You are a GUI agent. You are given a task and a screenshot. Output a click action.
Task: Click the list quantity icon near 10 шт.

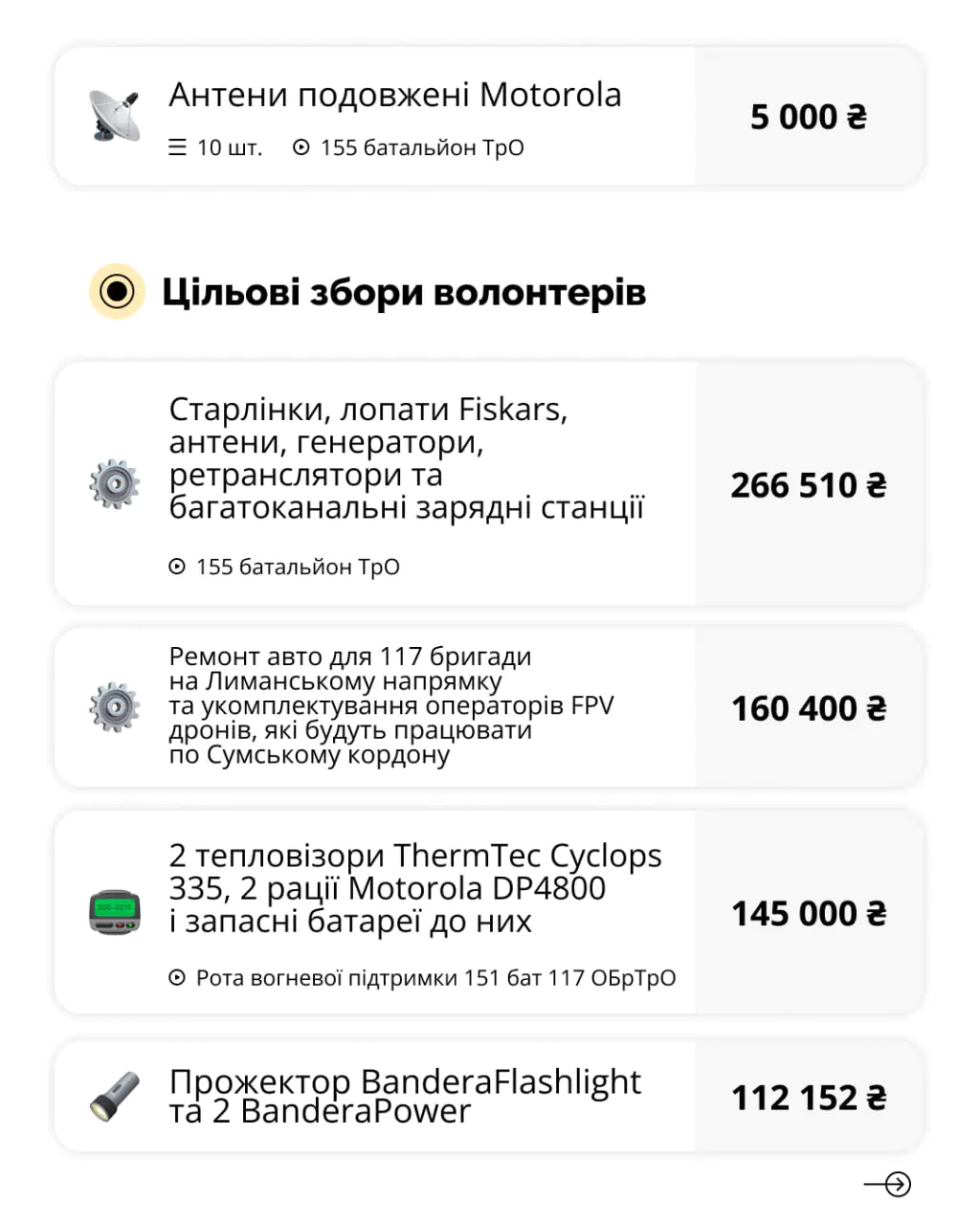[x=177, y=147]
